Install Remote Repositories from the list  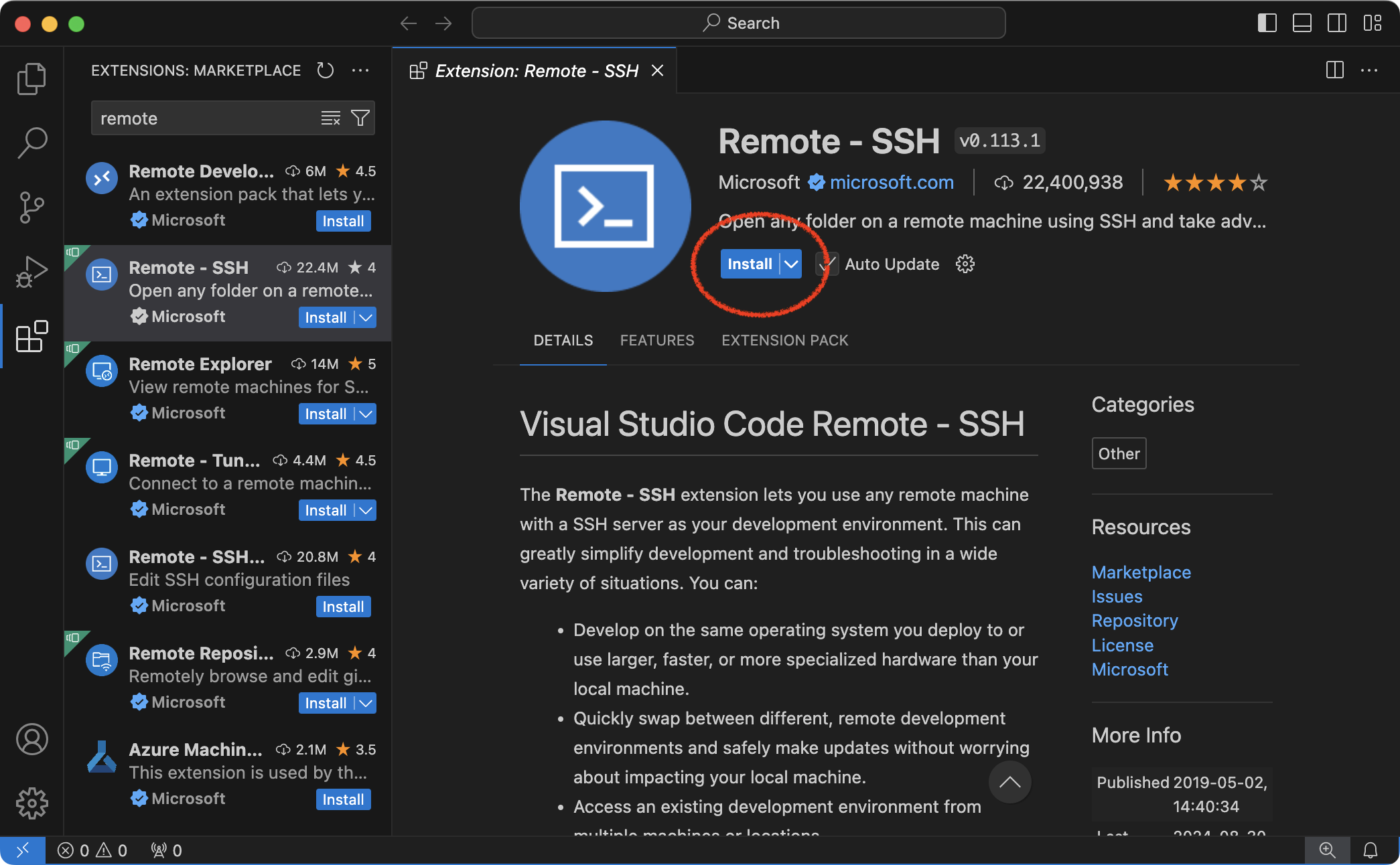326,703
